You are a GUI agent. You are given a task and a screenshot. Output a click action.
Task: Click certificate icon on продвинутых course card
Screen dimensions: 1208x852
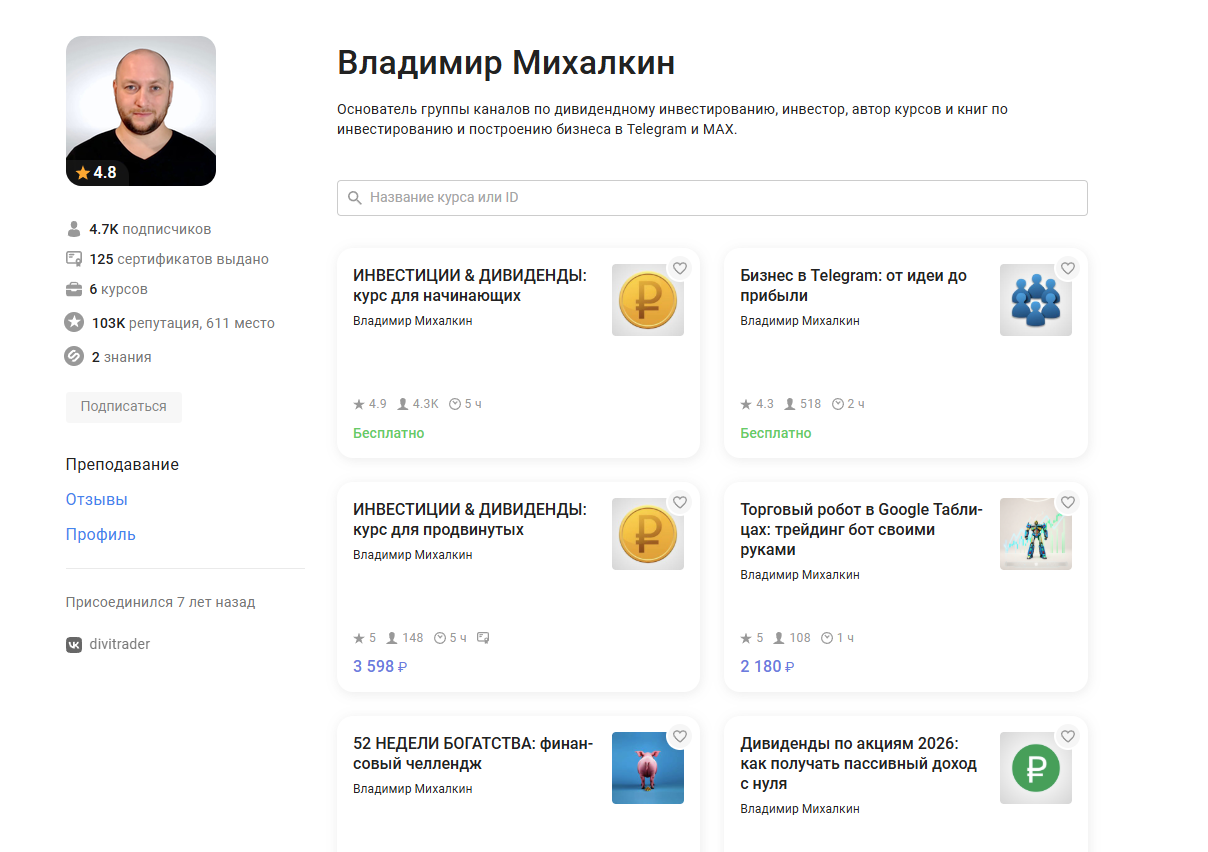point(484,638)
